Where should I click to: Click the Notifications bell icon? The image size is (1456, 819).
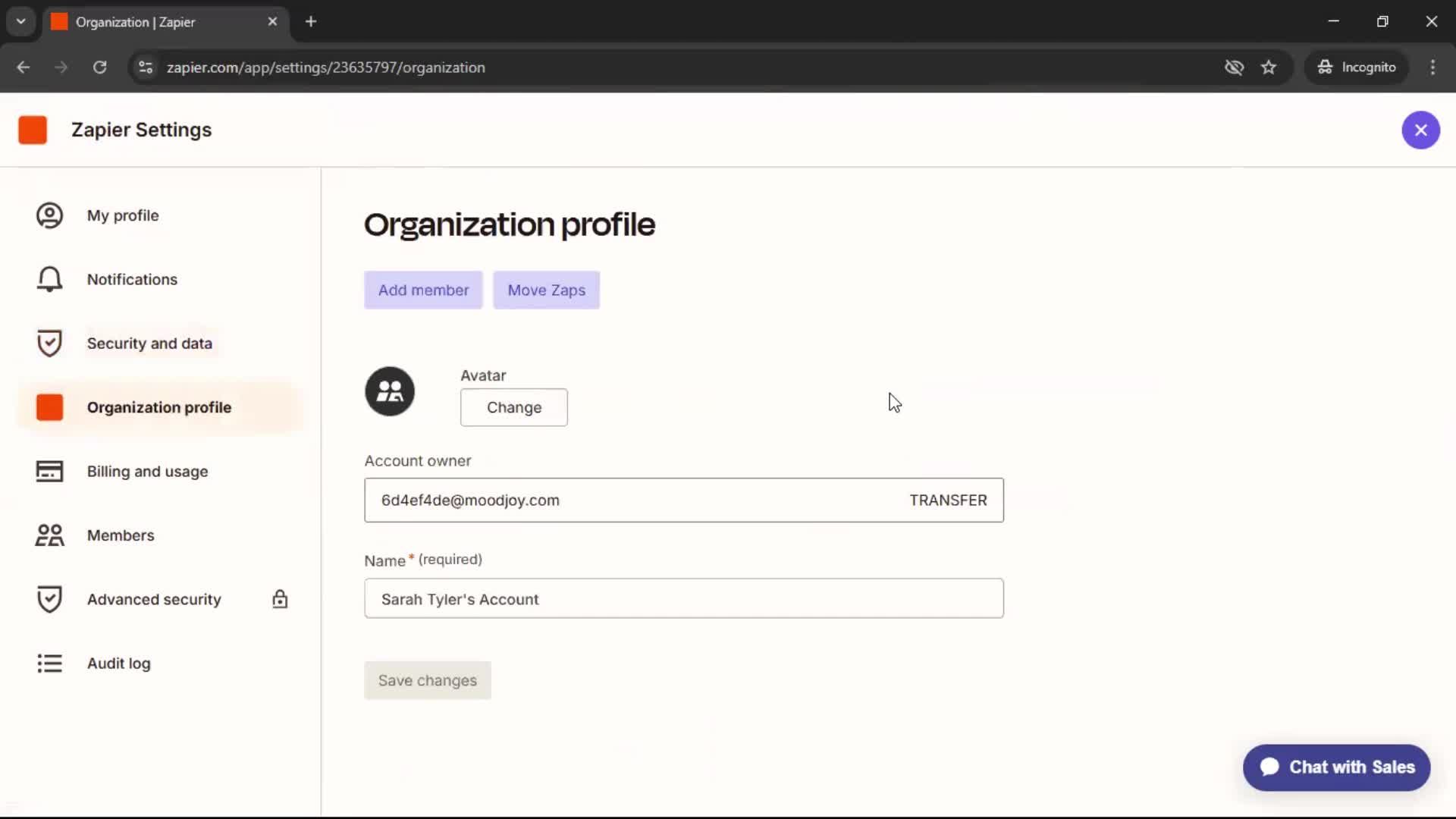(x=49, y=279)
